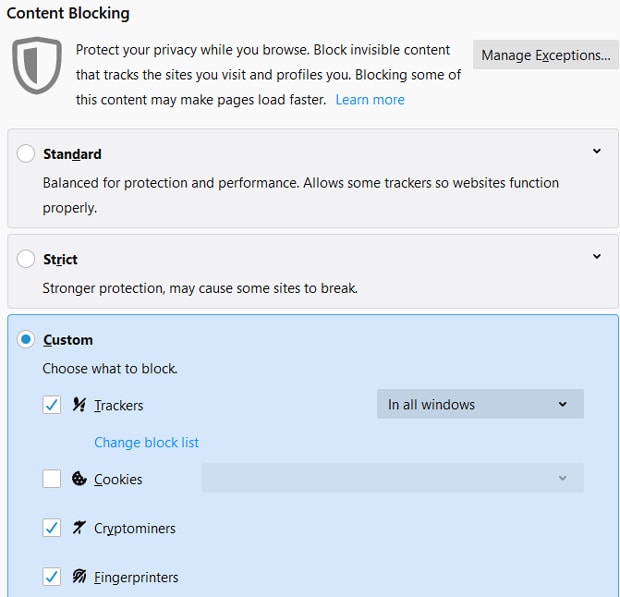Click 'Balanced for protection and performance' text

pos(171,183)
